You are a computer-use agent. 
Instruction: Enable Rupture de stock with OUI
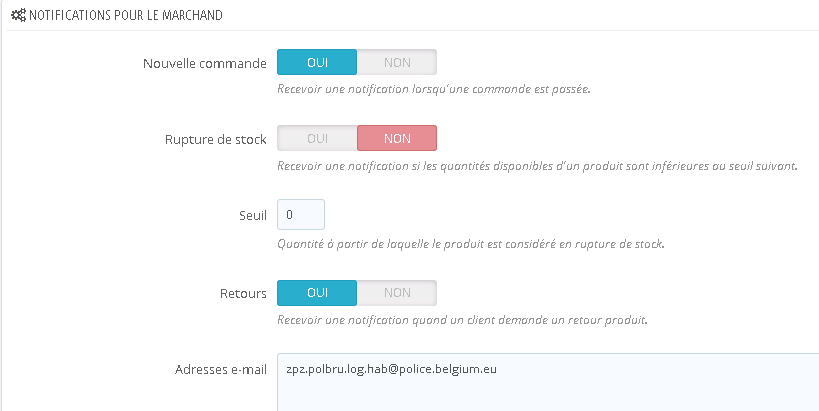[317, 139]
